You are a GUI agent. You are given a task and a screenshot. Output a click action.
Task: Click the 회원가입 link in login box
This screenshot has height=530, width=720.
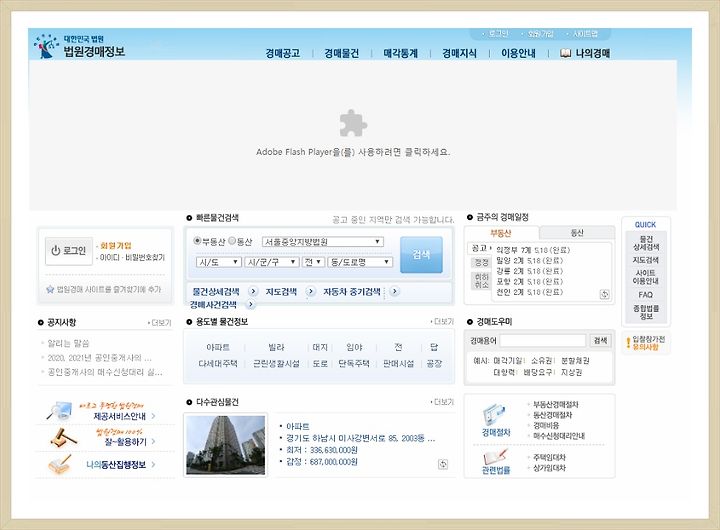pyautogui.click(x=116, y=246)
